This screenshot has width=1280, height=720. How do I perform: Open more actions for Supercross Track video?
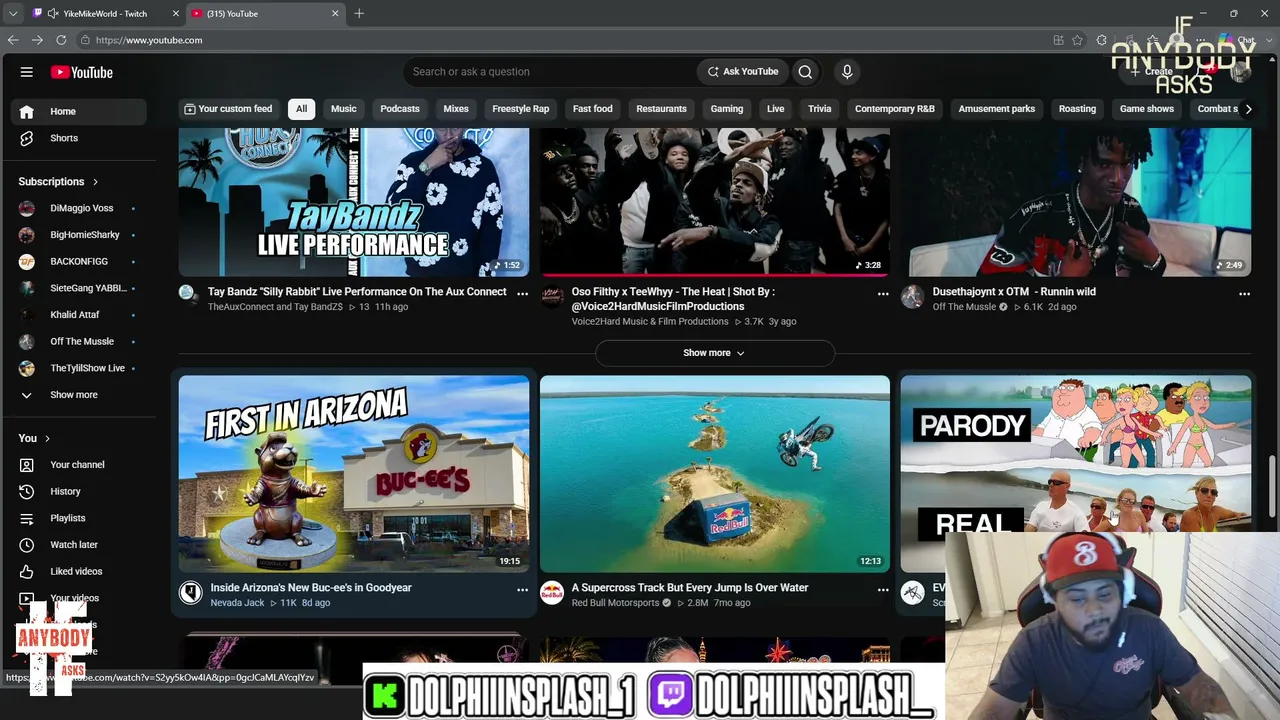click(883, 590)
